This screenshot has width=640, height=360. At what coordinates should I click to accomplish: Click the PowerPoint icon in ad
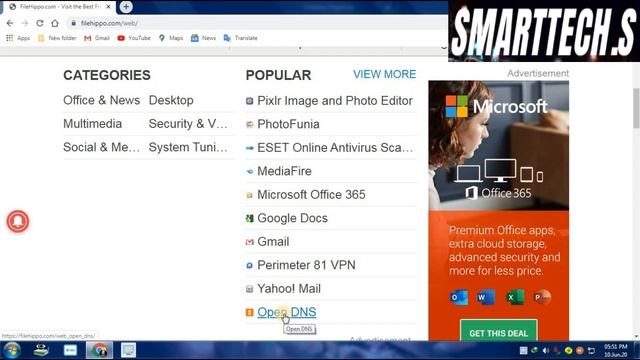(542, 298)
